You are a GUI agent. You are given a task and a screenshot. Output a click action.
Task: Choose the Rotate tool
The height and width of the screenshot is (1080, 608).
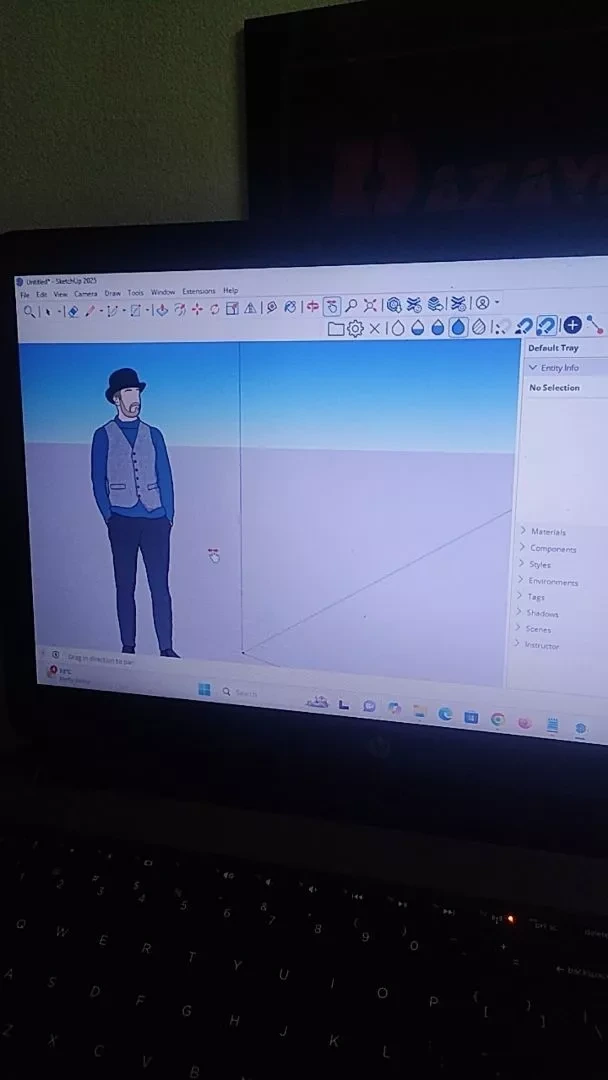pos(214,309)
